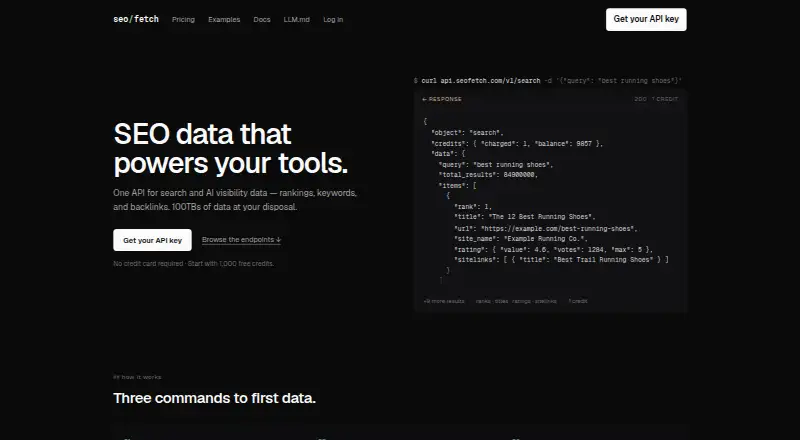Click the "title": "The 12 Best Running Shoes" line
This screenshot has height=440, width=800.
click(524, 217)
